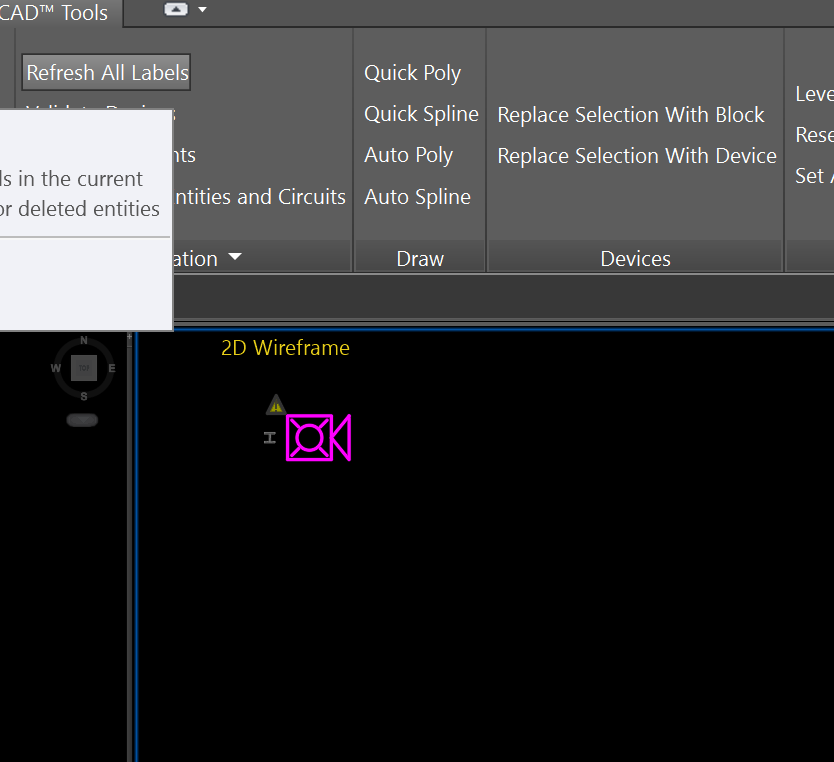Viewport: 834px width, 762px height.
Task: Click the E compass direction on ViewCube
Action: click(112, 368)
